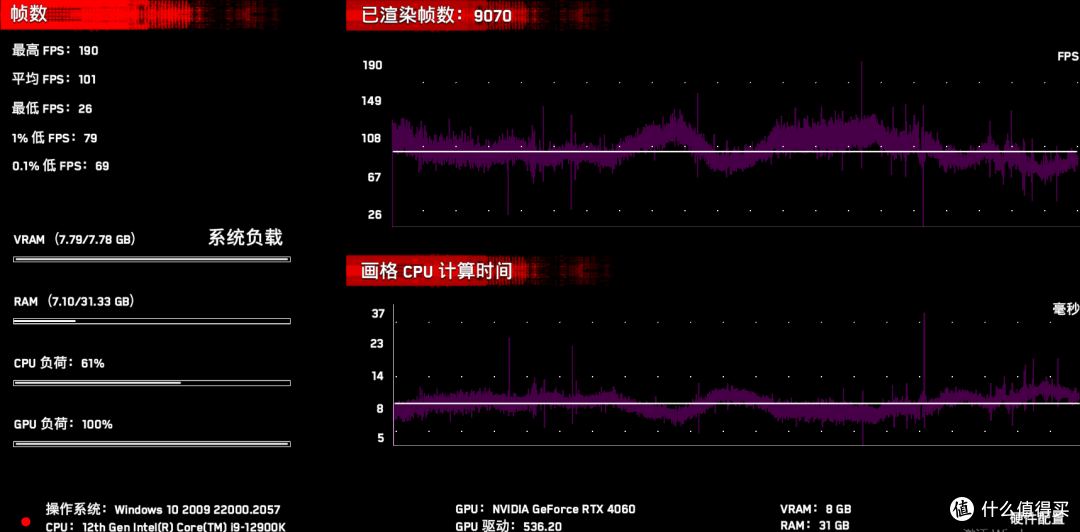The image size is (1080, 532).
Task: Click the 8 axis value on CPU graph
Action: [380, 409]
